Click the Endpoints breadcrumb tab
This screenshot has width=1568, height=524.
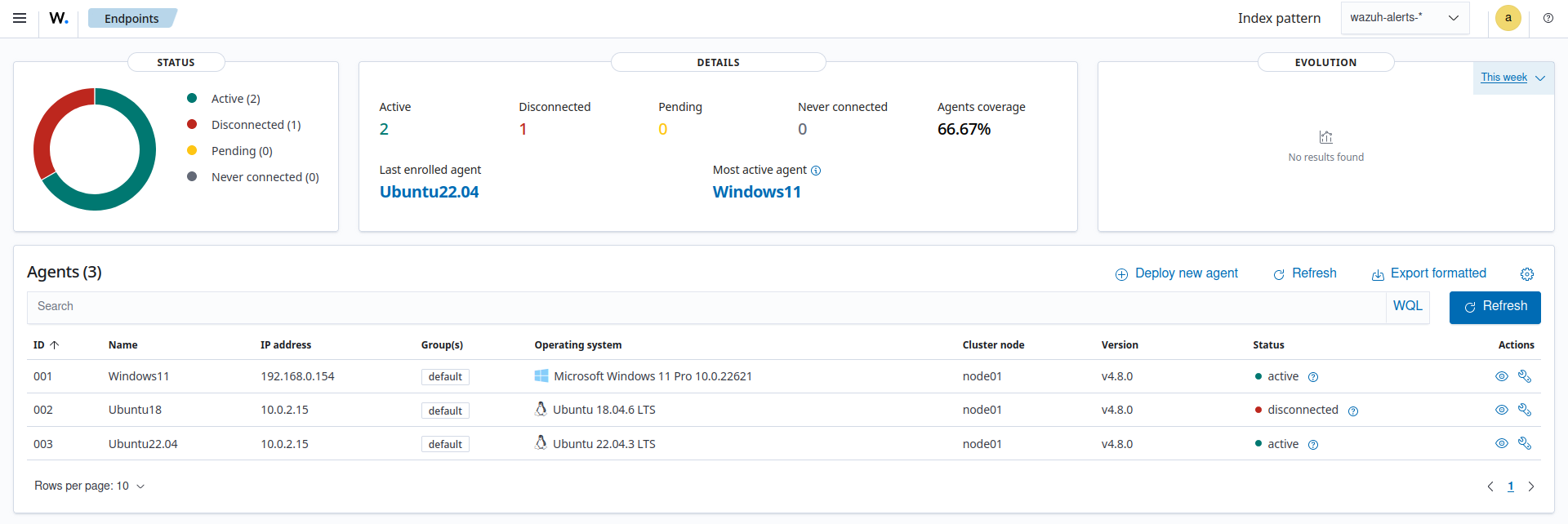point(131,18)
